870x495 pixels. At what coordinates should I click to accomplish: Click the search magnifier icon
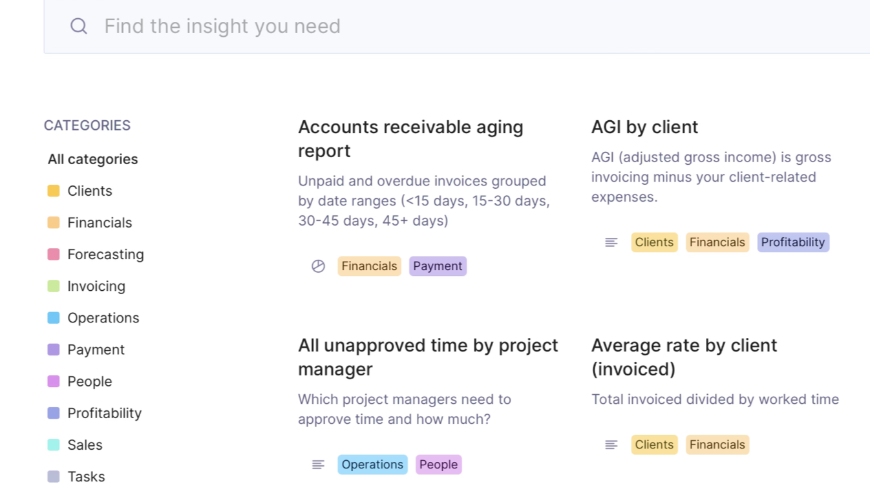click(x=79, y=26)
